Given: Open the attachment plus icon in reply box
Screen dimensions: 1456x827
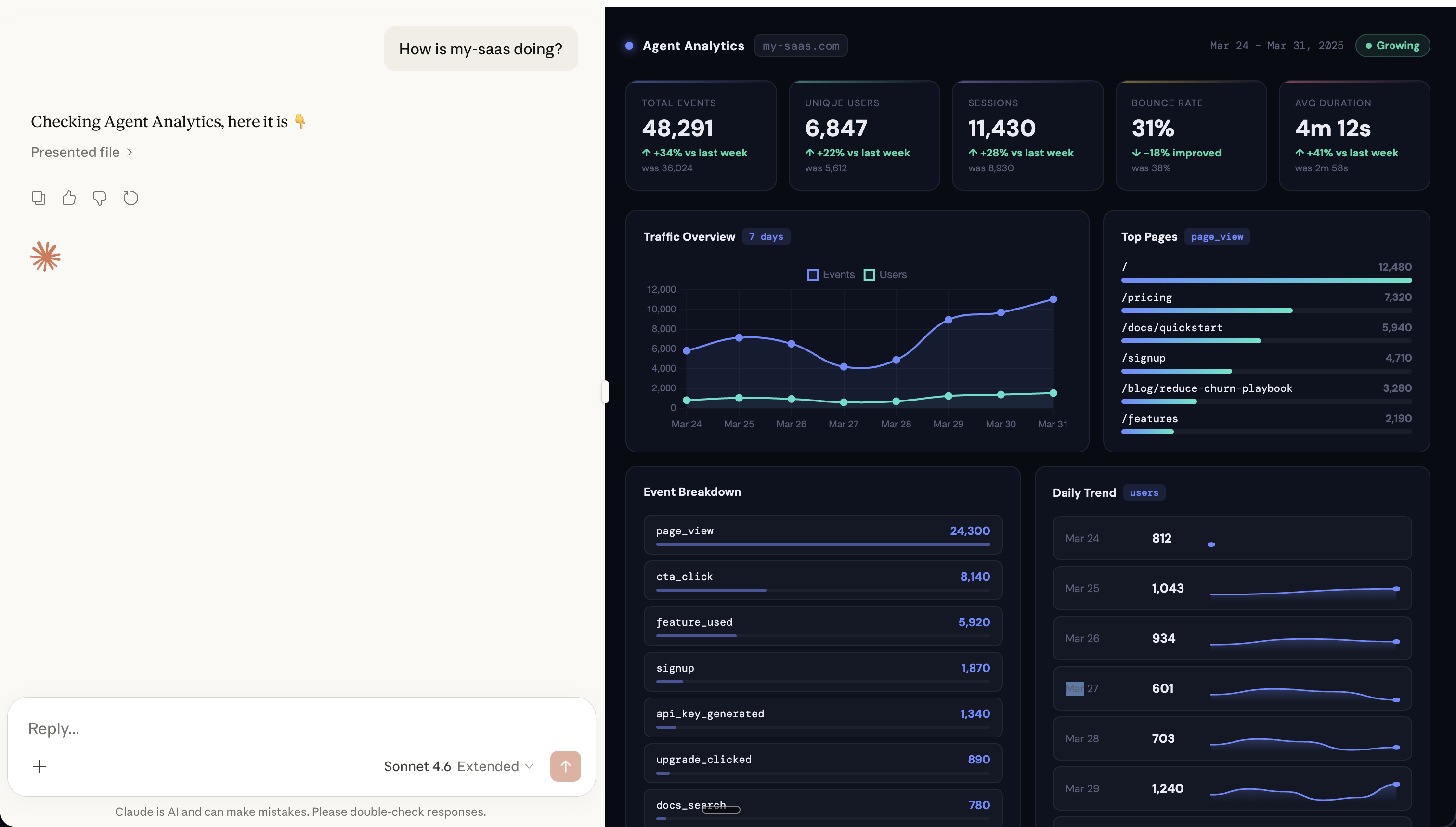Looking at the screenshot, I should point(39,766).
